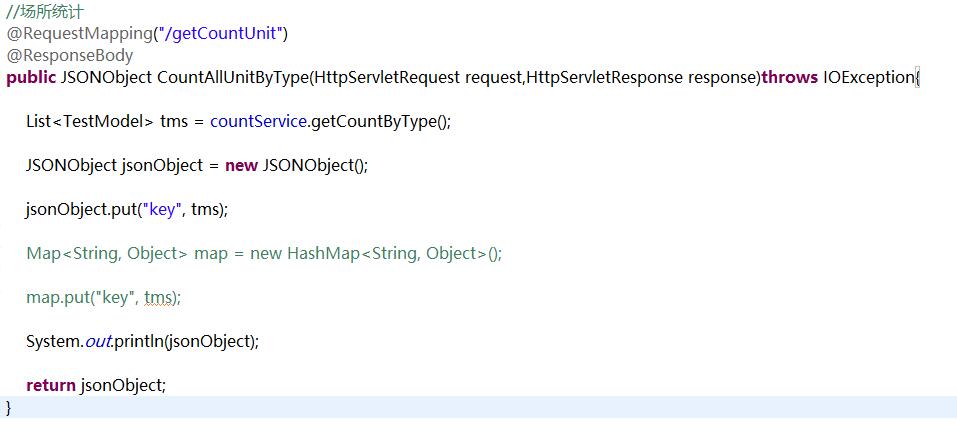Click the CountAllUnitByType method name
This screenshot has height=431, width=957.
(233, 78)
